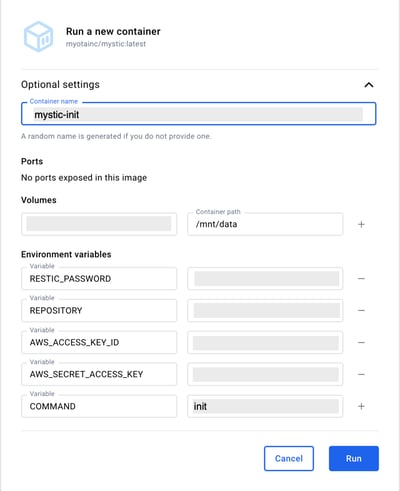The height and width of the screenshot is (491, 400).
Task: Remove the RESTIC_PASSWORD variable row
Action: pyautogui.click(x=361, y=279)
